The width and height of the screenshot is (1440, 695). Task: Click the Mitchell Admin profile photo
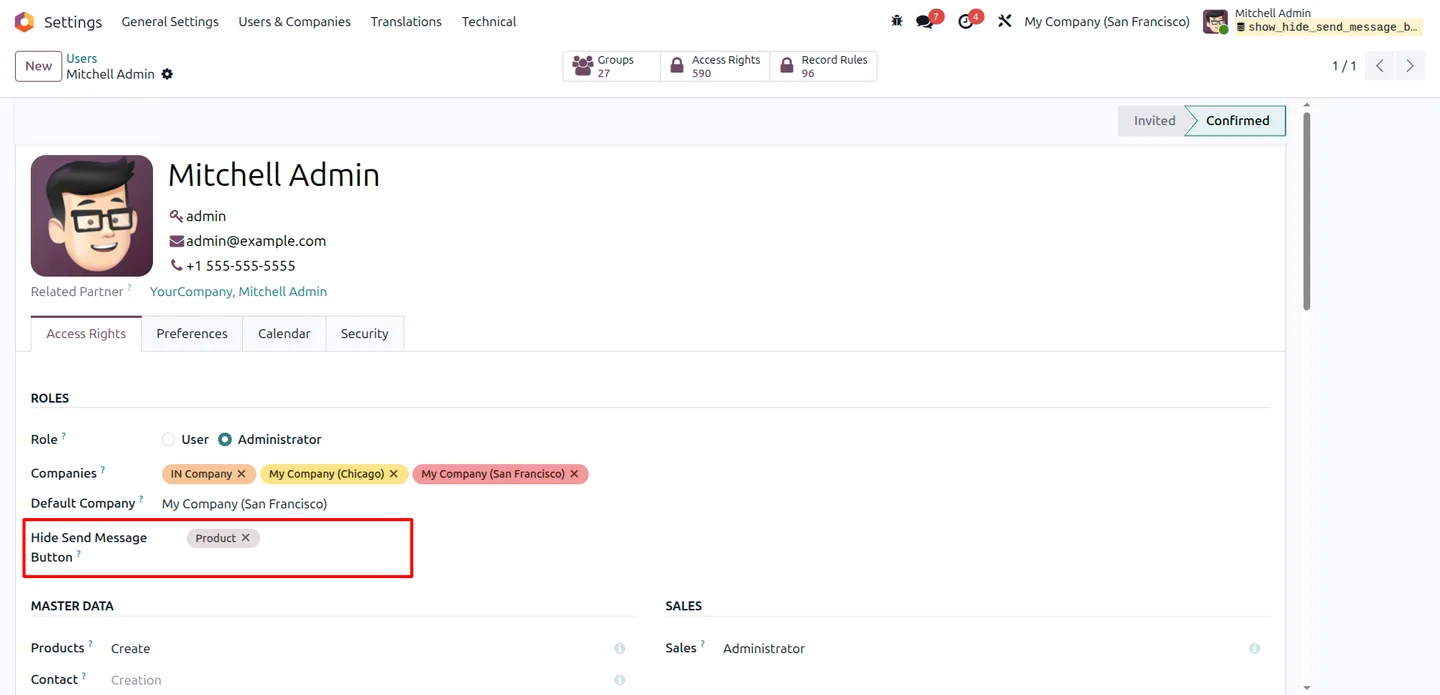[92, 216]
